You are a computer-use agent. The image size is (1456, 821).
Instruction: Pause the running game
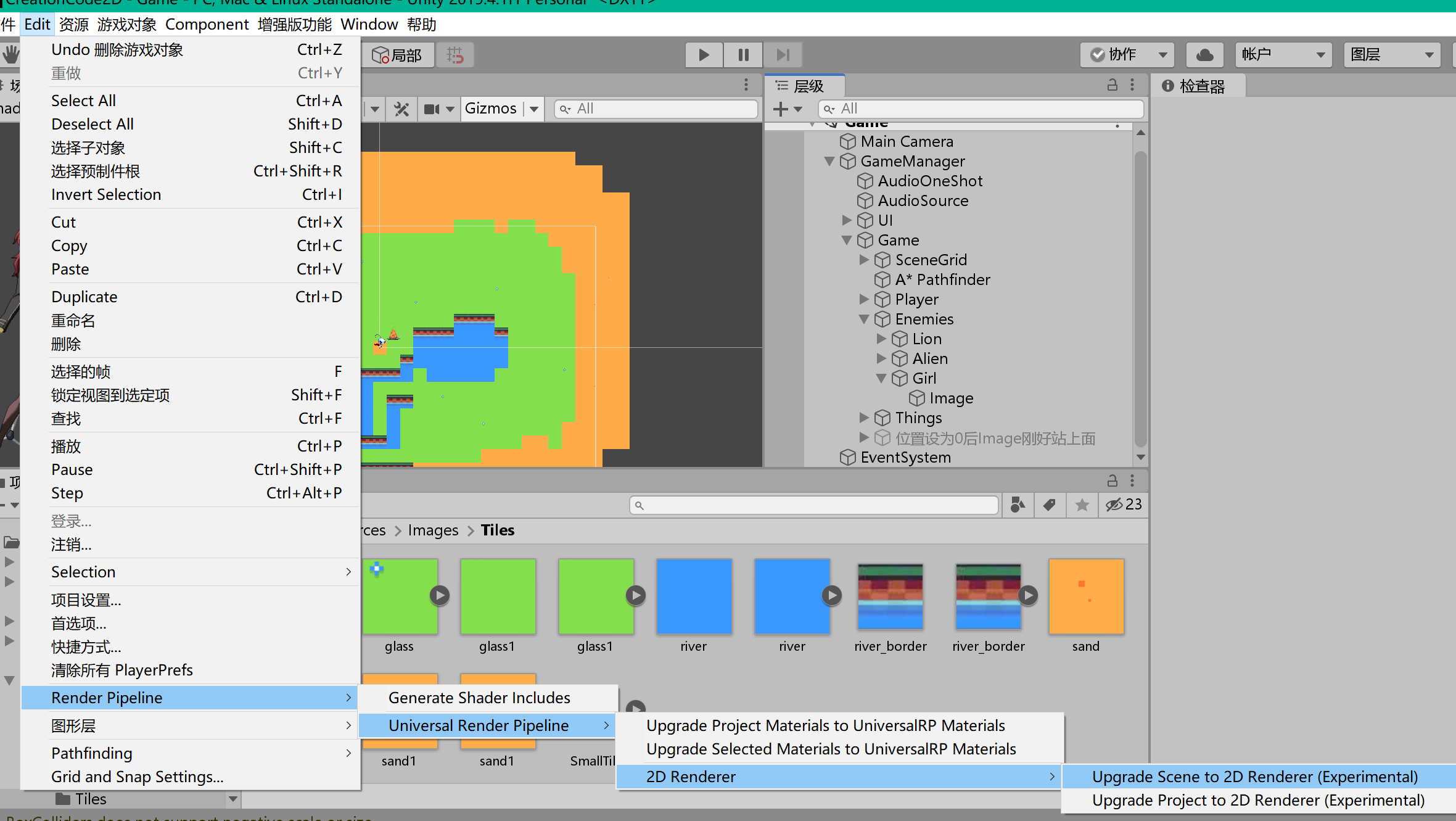point(742,54)
